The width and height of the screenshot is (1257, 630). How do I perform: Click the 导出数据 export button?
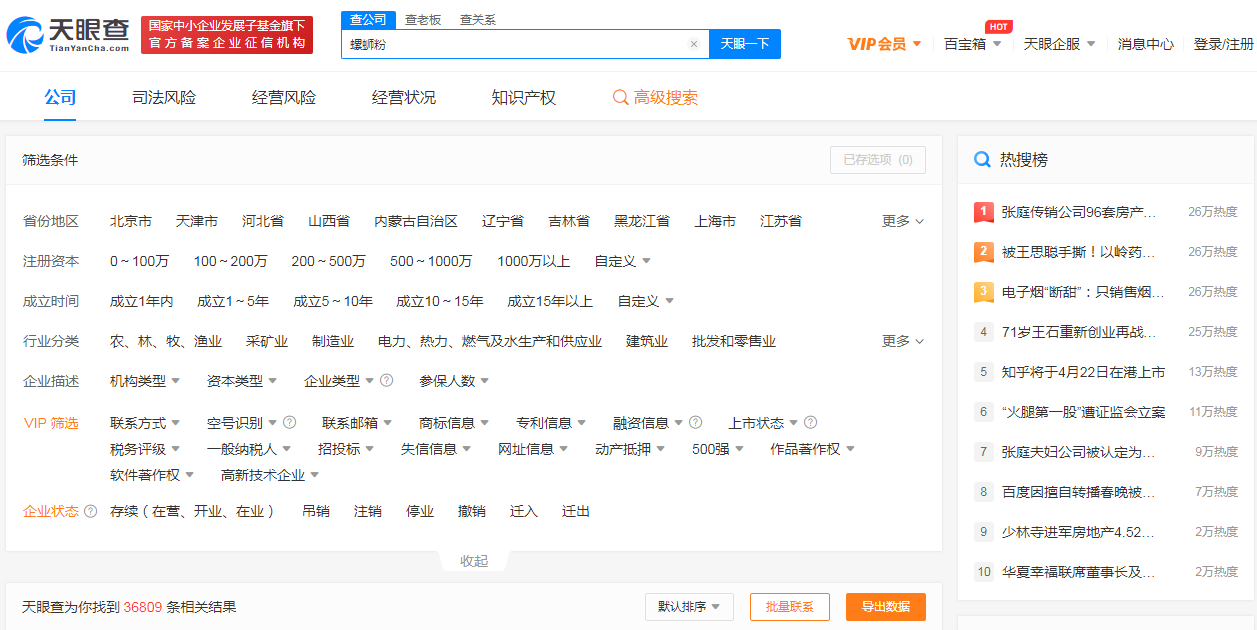coord(885,607)
